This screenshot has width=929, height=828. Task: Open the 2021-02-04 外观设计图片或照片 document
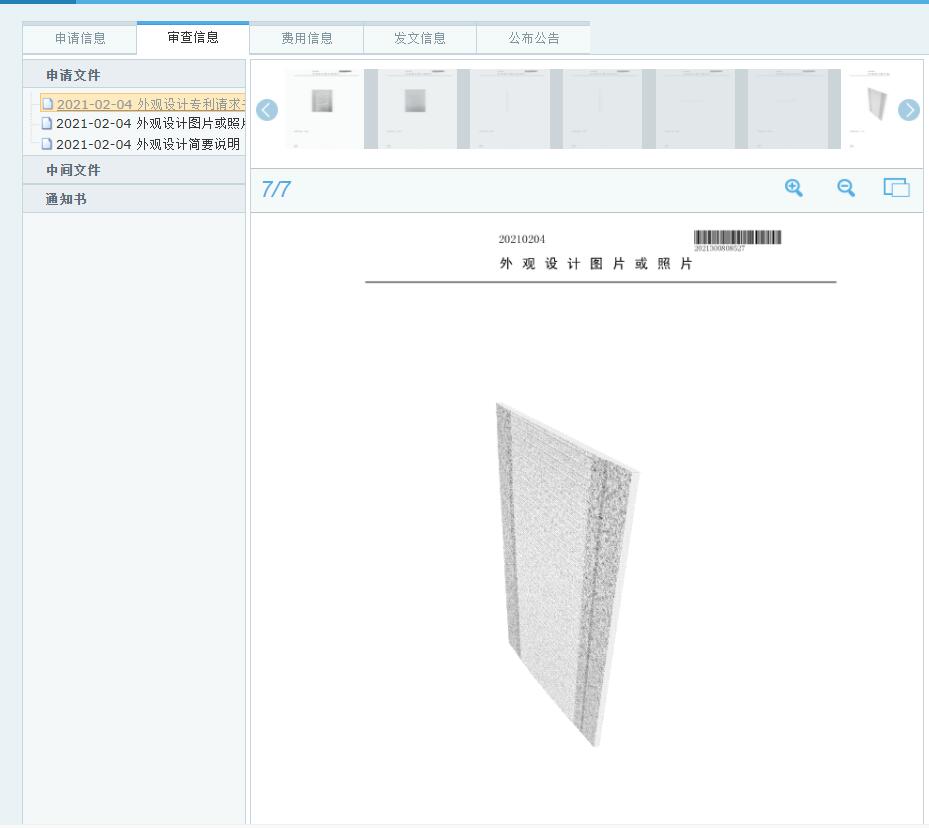(150, 124)
